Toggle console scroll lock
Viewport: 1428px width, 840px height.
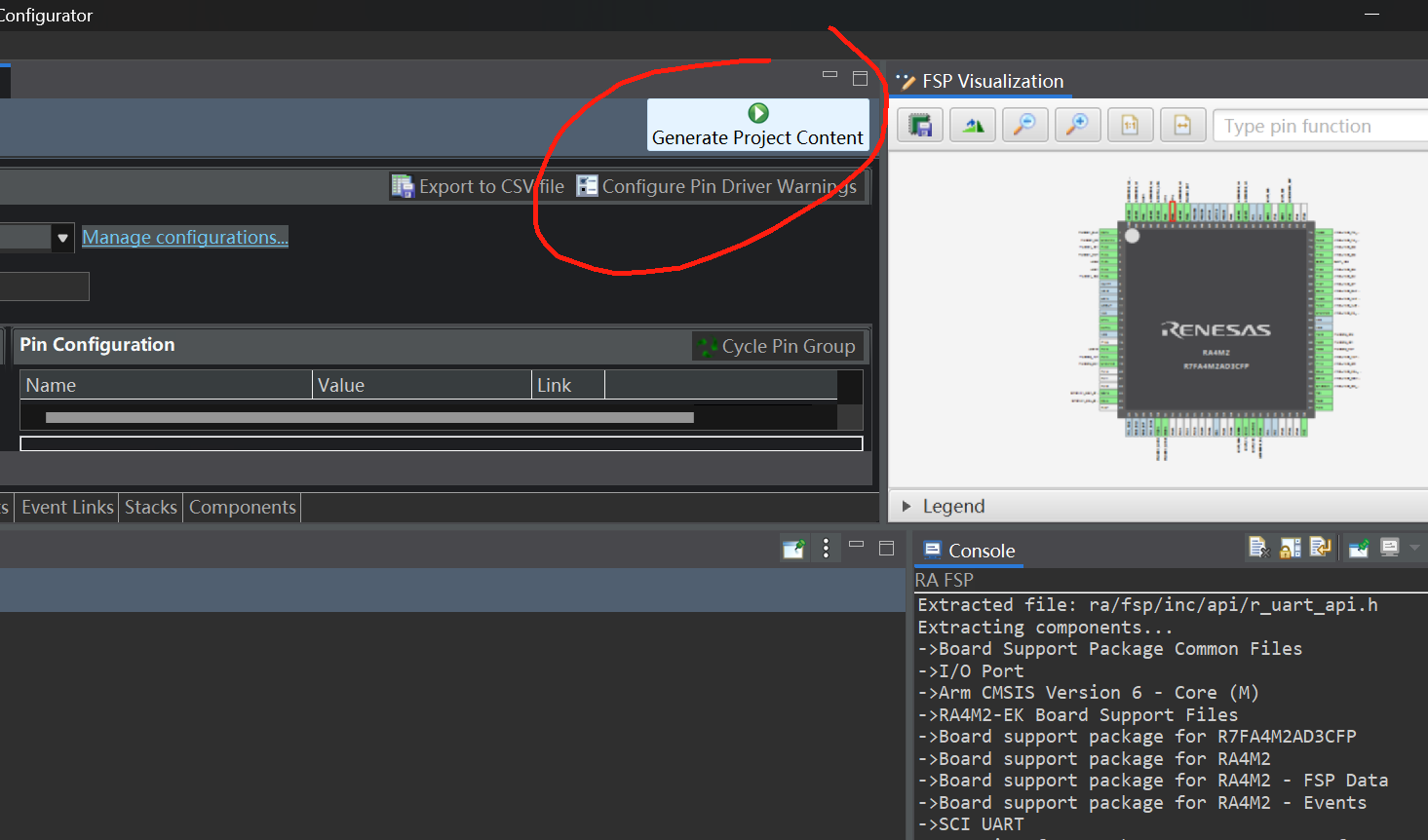pyautogui.click(x=1290, y=548)
